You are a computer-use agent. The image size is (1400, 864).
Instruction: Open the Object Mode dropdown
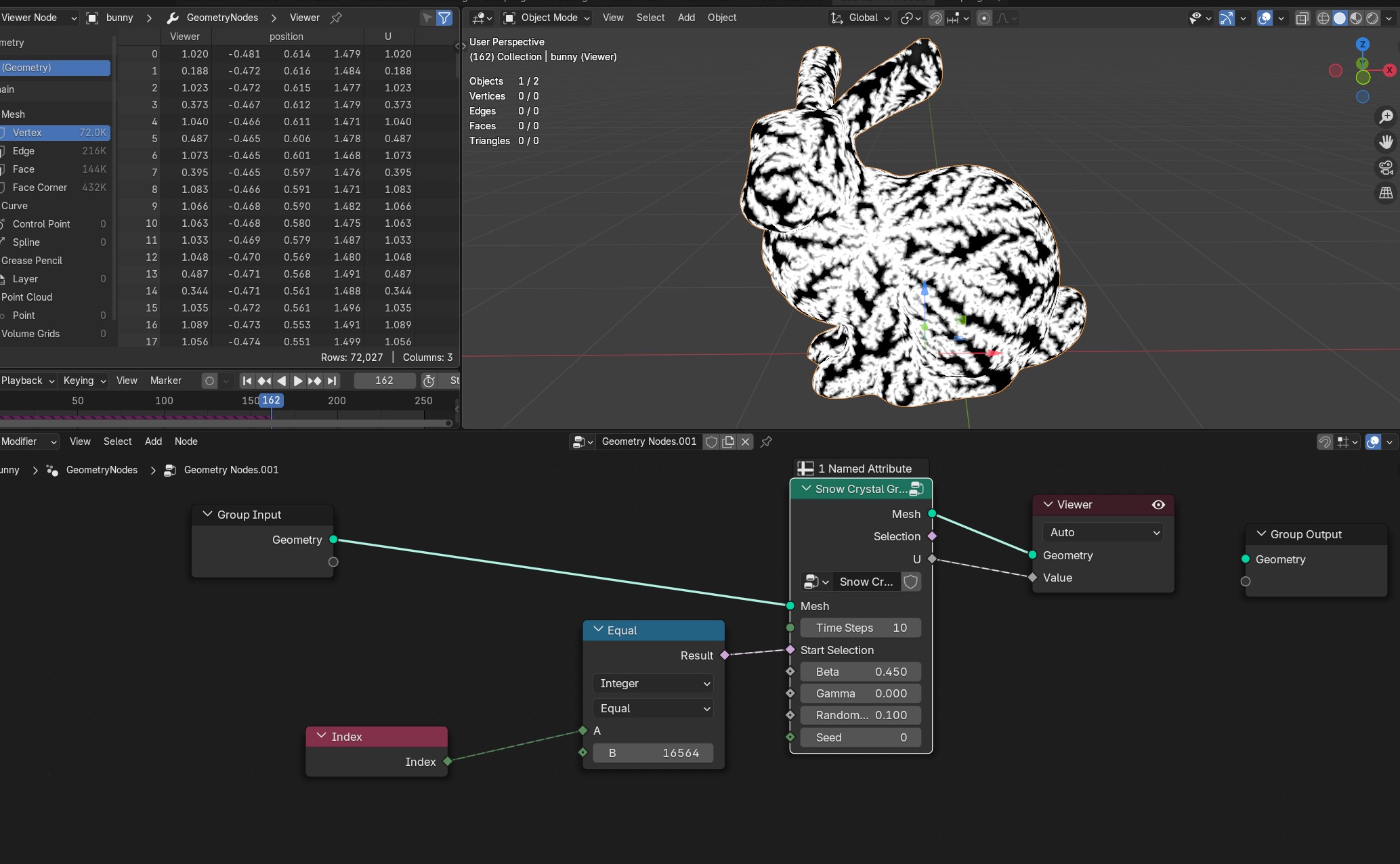tap(547, 18)
